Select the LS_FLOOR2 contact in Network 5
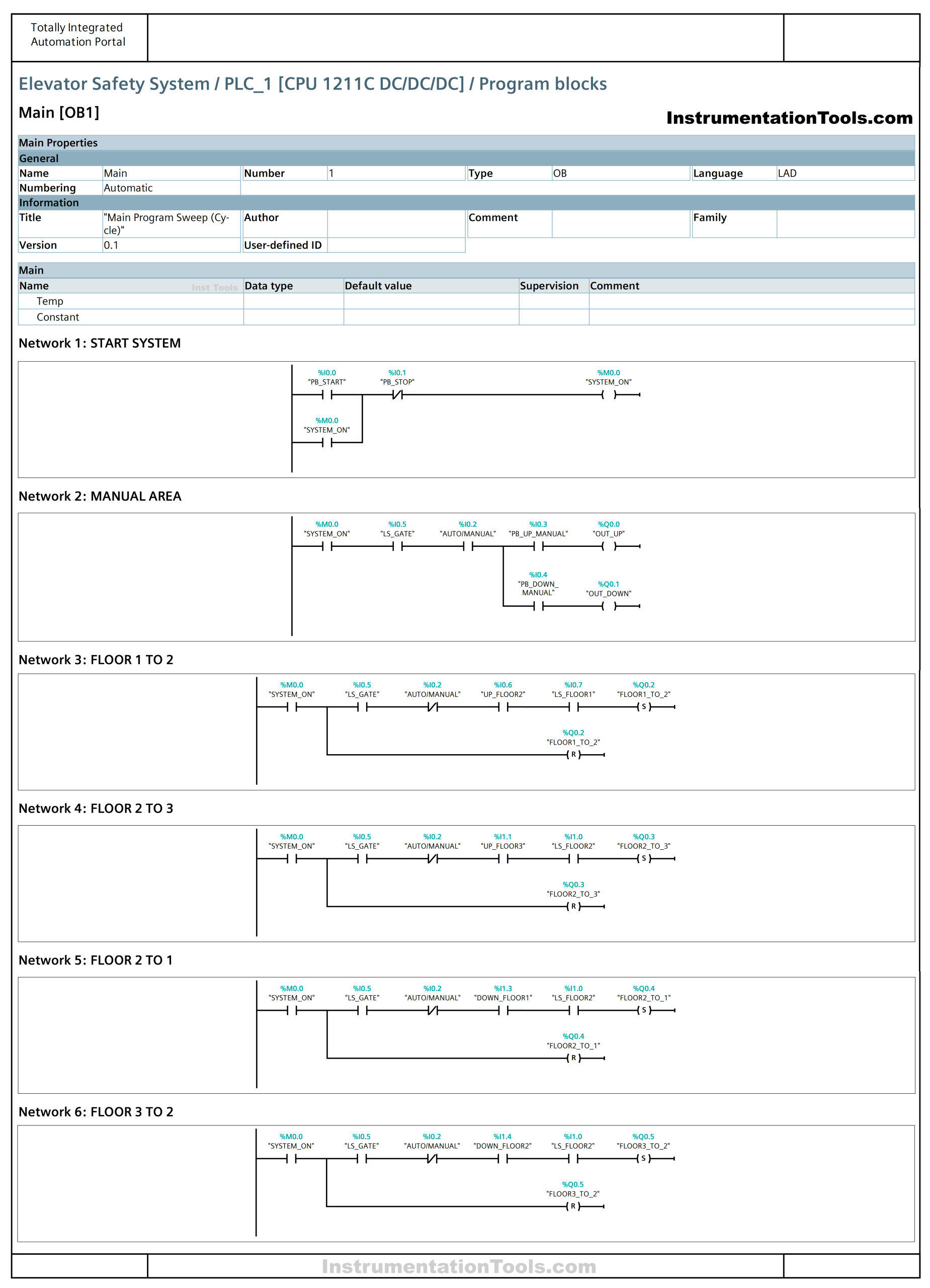 click(x=573, y=1010)
